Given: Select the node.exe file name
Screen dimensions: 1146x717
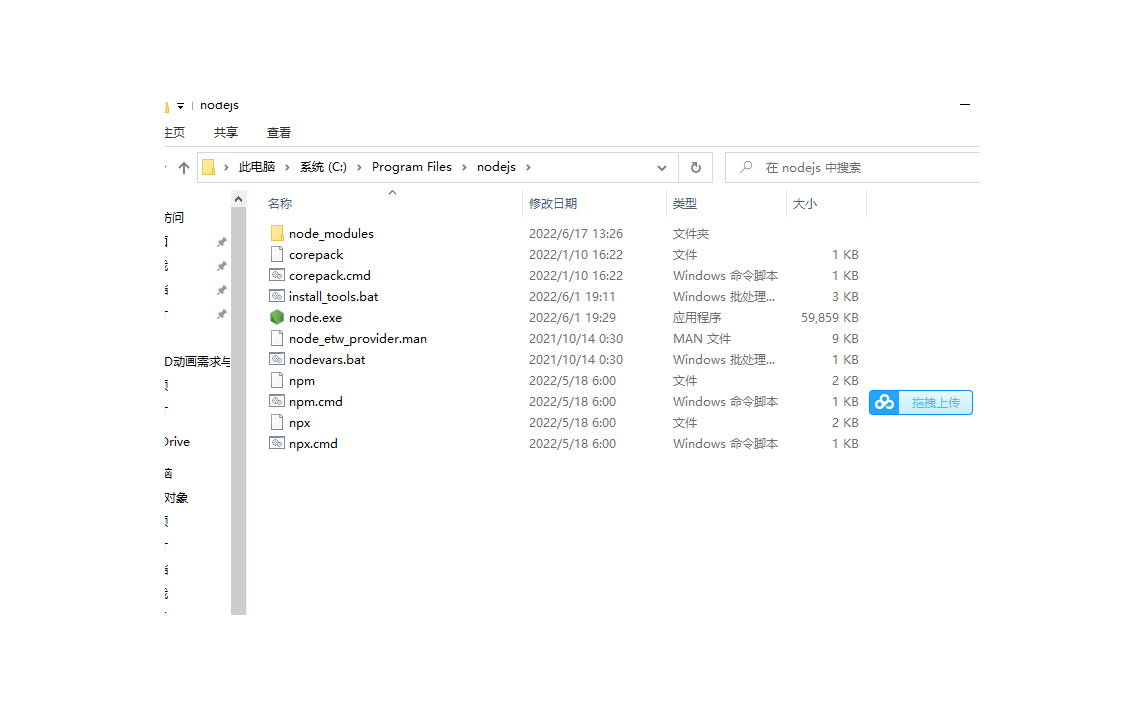Looking at the screenshot, I should (x=315, y=317).
